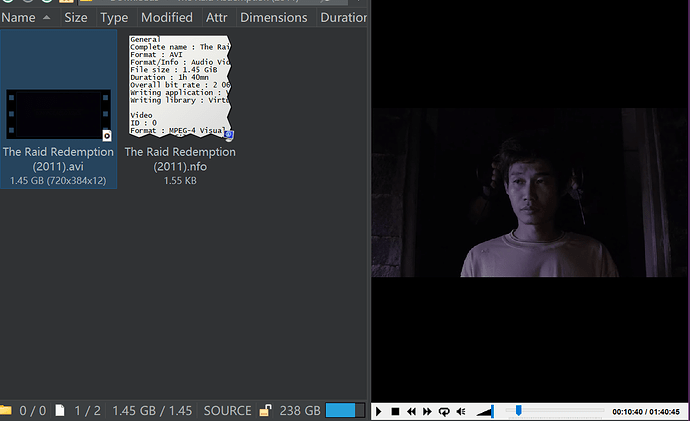Click the SOURCE status bar label
Screen dimensions: 690x421
click(x=228, y=411)
